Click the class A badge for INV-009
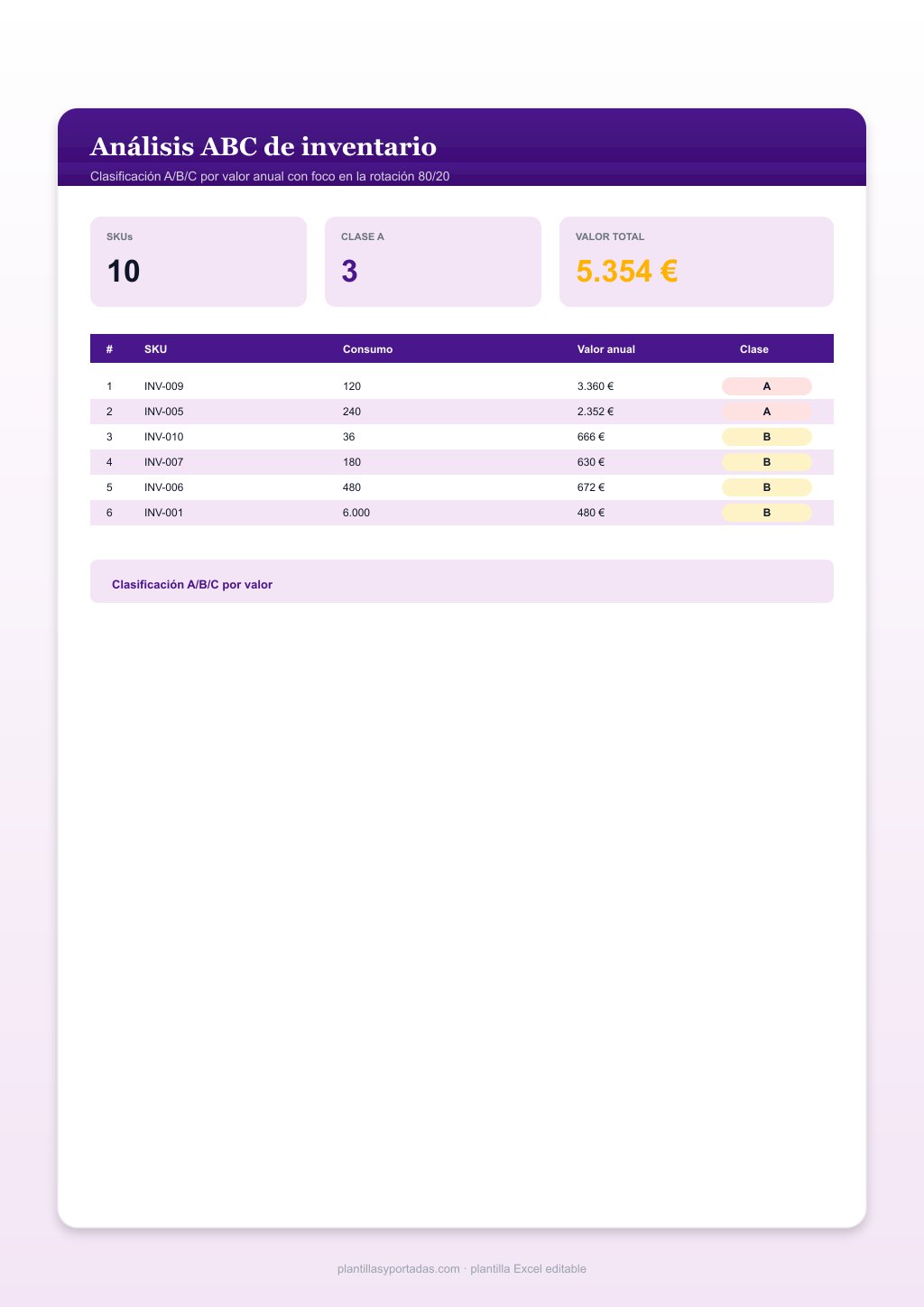Image resolution: width=924 pixels, height=1307 pixels. coord(767,386)
